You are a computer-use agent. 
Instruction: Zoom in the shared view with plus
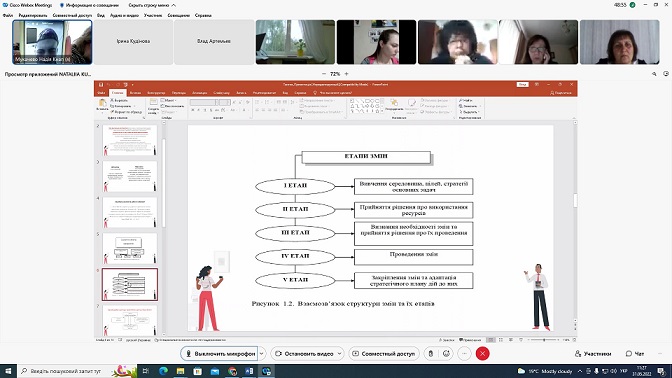tap(347, 74)
